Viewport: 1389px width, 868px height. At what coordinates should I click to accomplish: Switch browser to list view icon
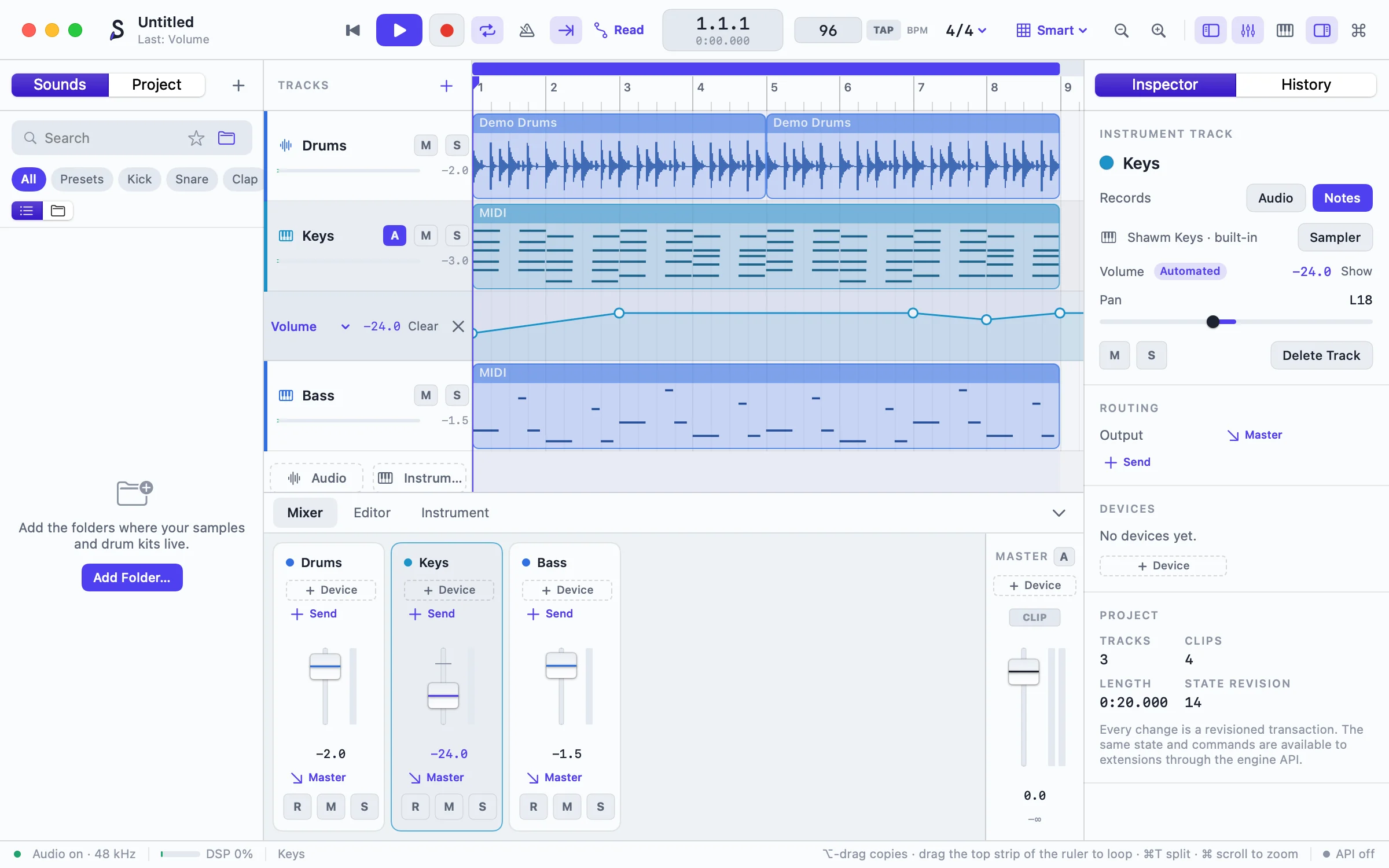click(27, 211)
